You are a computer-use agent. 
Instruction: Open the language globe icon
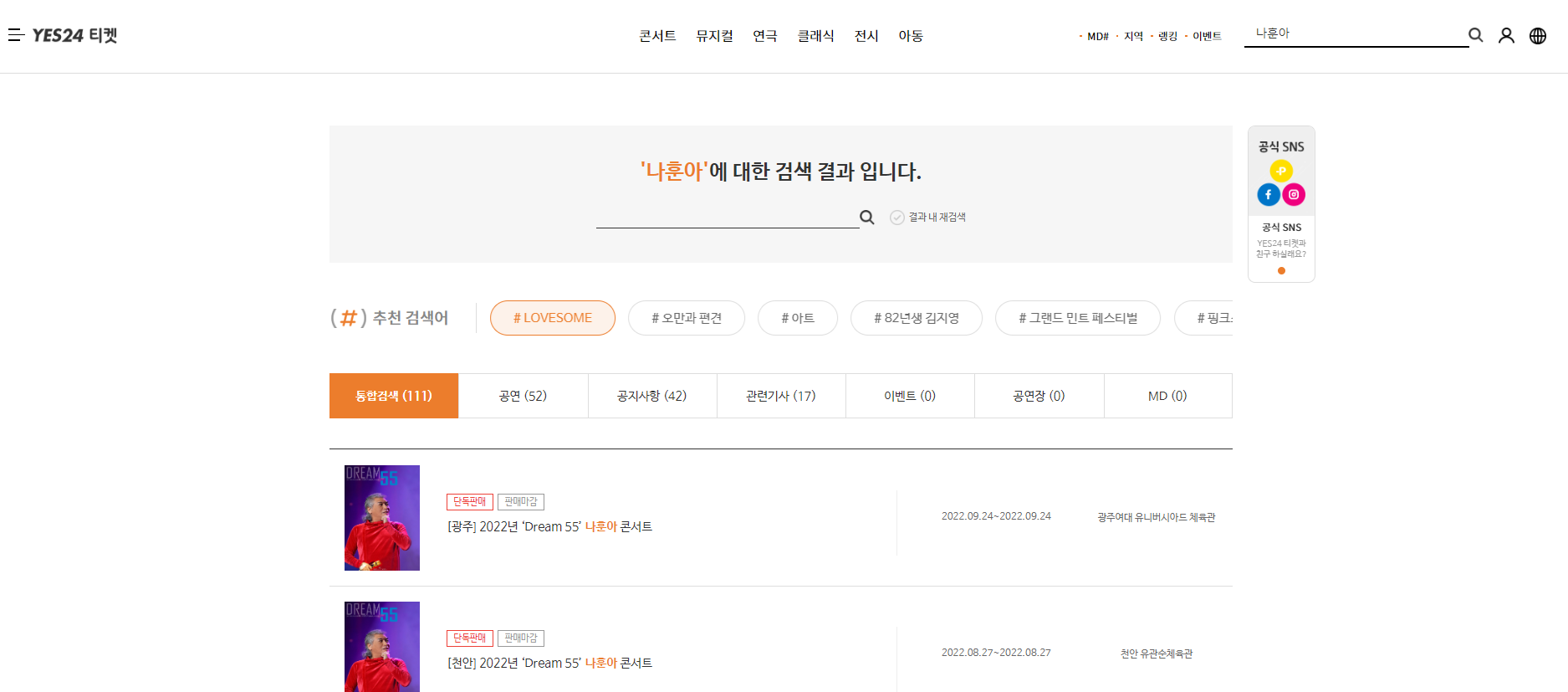click(x=1538, y=35)
